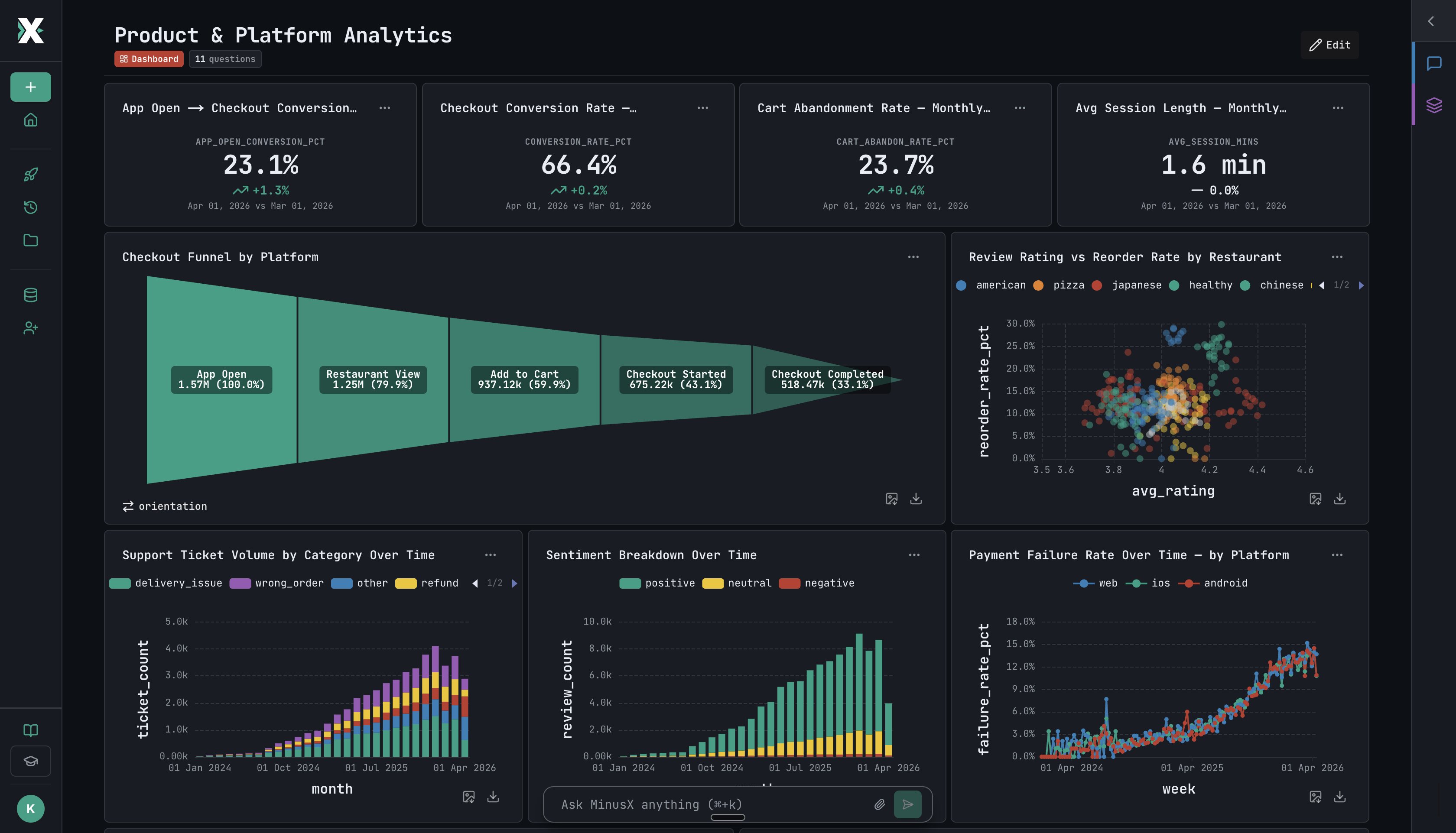Click the MinusX logo icon

31,30
